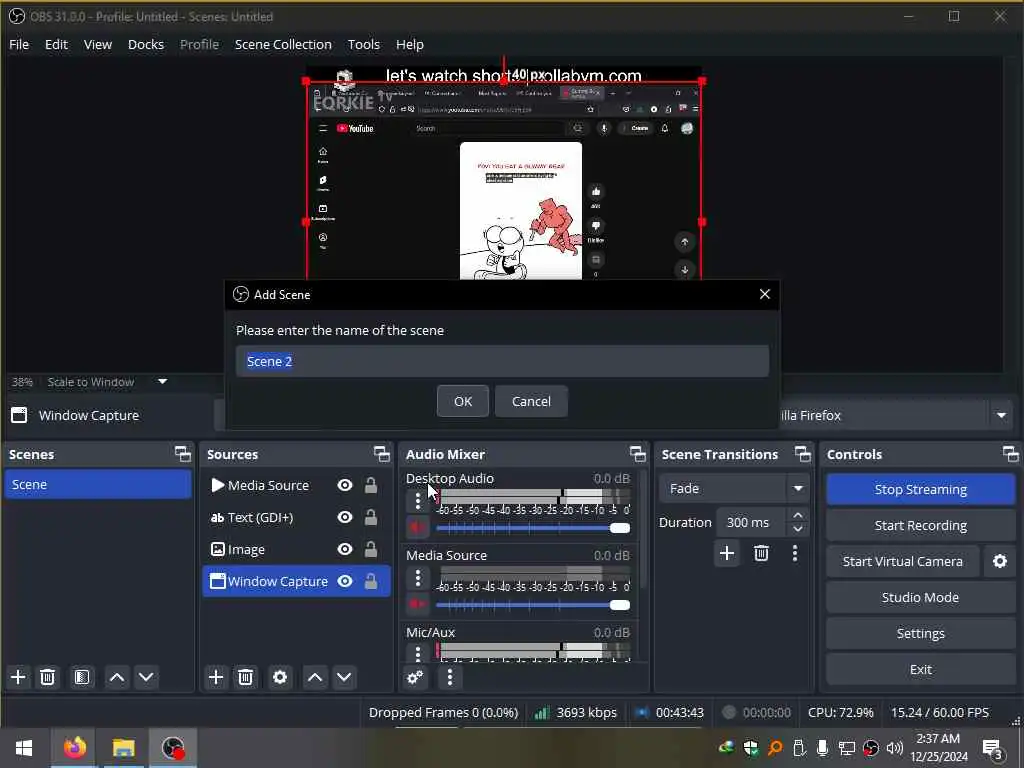Image resolution: width=1024 pixels, height=768 pixels.
Task: Move scene up with arrow in Scenes dock
Action: (x=117, y=677)
